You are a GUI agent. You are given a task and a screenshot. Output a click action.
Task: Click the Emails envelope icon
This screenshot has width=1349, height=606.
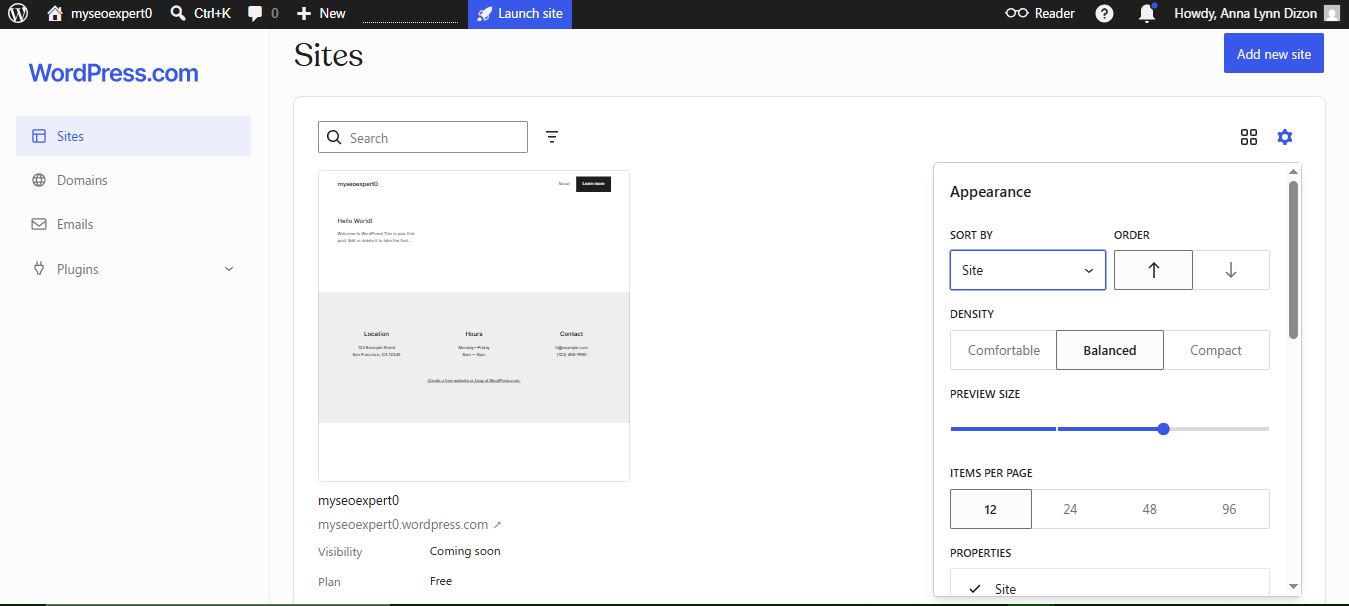(39, 224)
